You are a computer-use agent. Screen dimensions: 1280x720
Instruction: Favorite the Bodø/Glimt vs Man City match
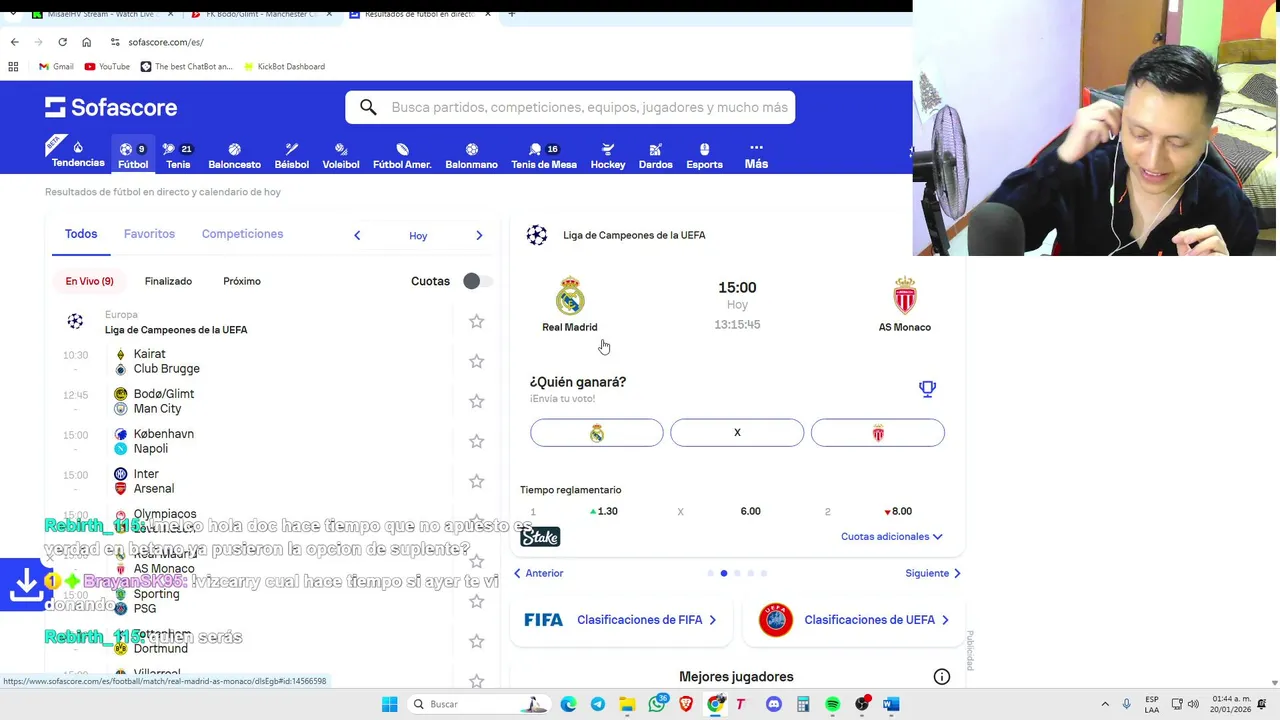pos(476,401)
